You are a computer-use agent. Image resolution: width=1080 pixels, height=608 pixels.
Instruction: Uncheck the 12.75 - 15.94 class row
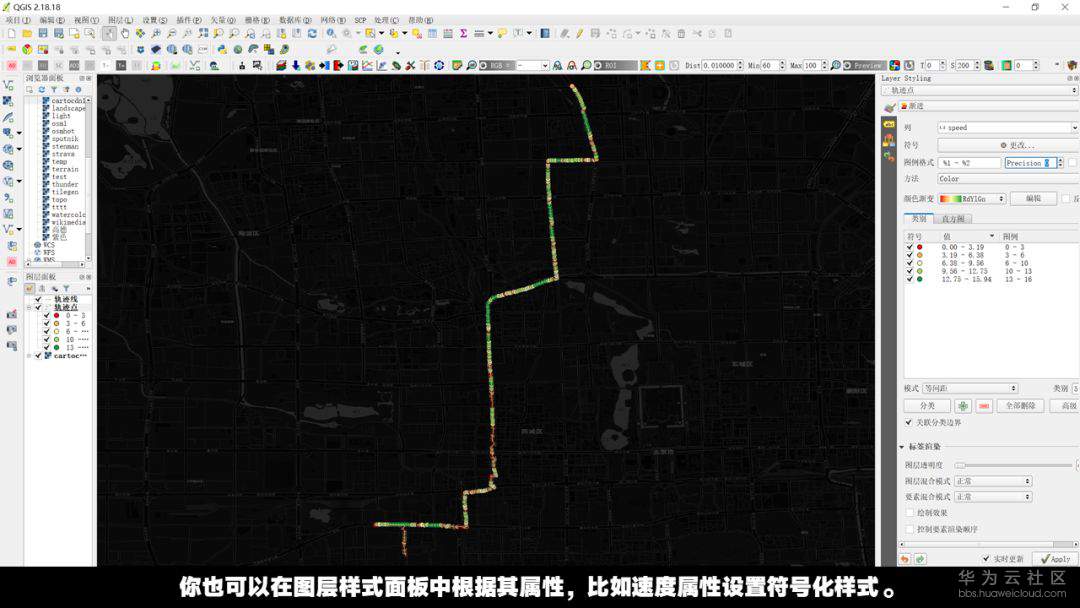point(909,280)
